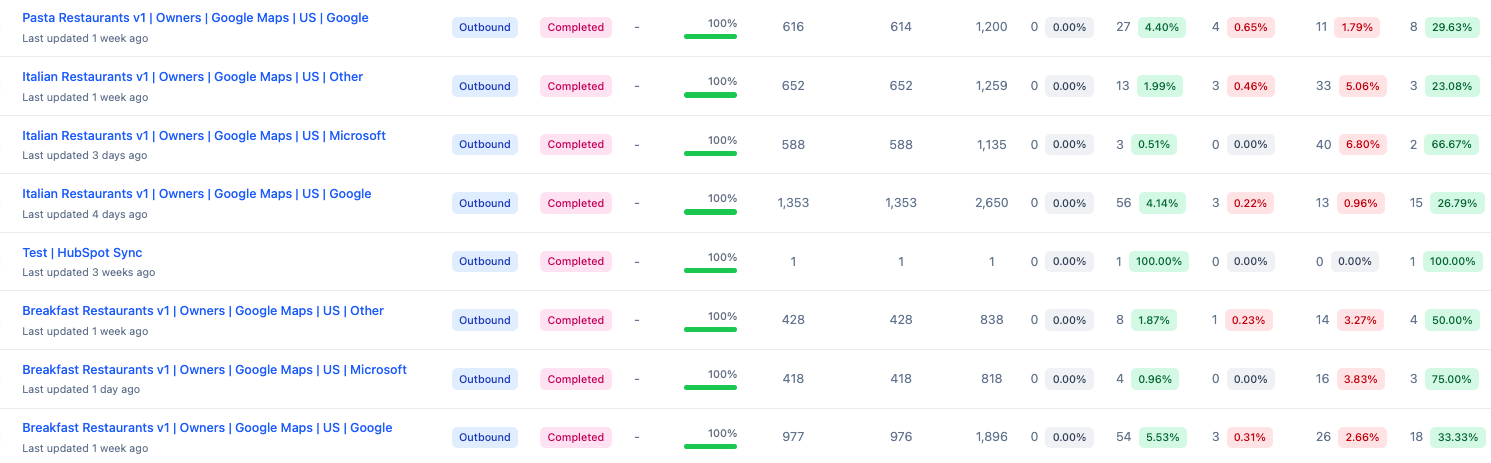Open the Test | HubSpot Sync campaign
Screen dimensions: 1491x463
coord(82,253)
